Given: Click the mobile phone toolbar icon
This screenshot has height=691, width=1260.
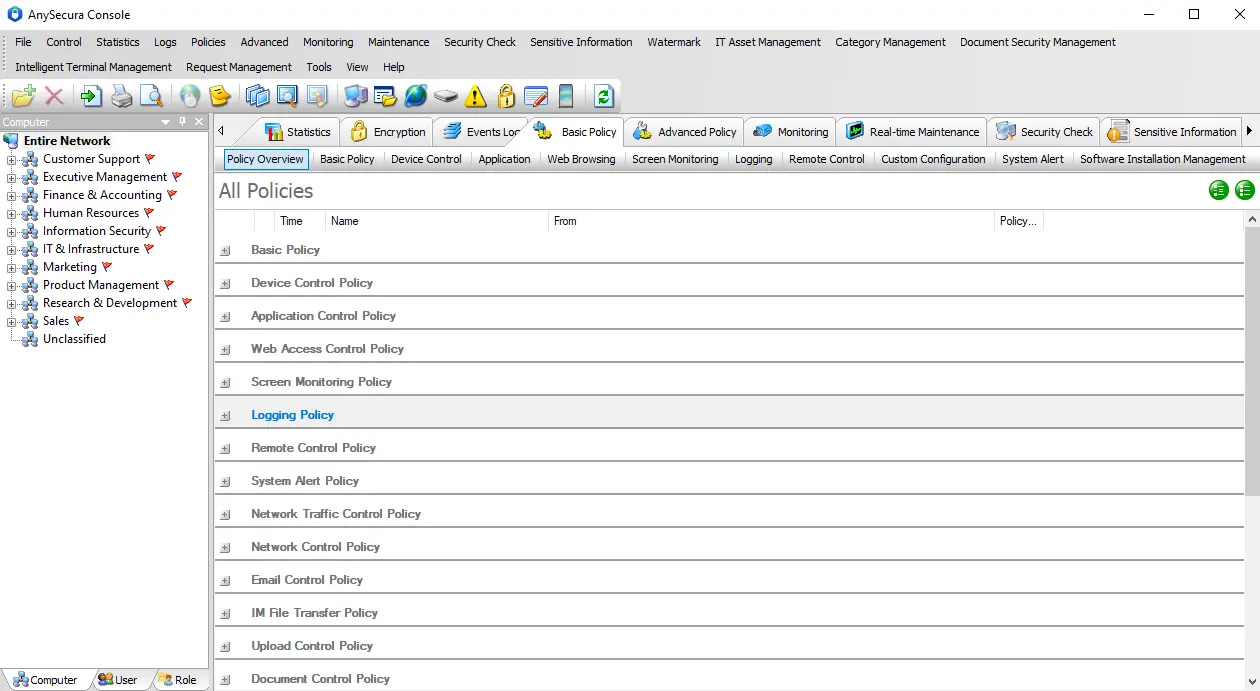Looking at the screenshot, I should click(566, 96).
